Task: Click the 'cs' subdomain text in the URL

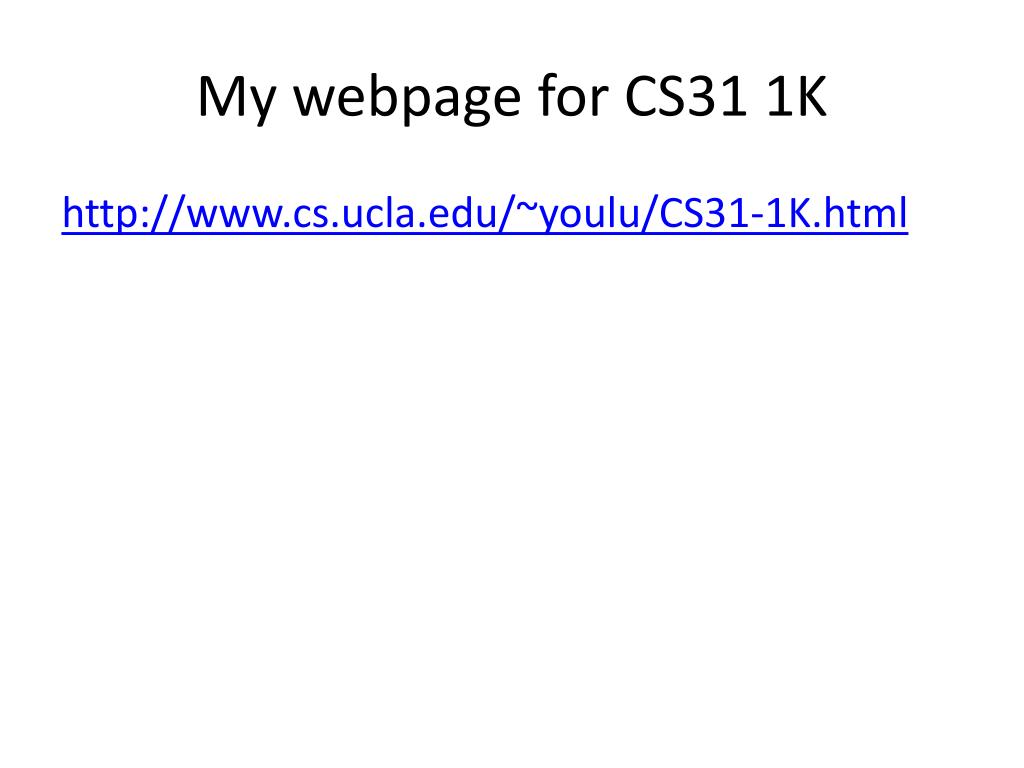Action: (310, 216)
